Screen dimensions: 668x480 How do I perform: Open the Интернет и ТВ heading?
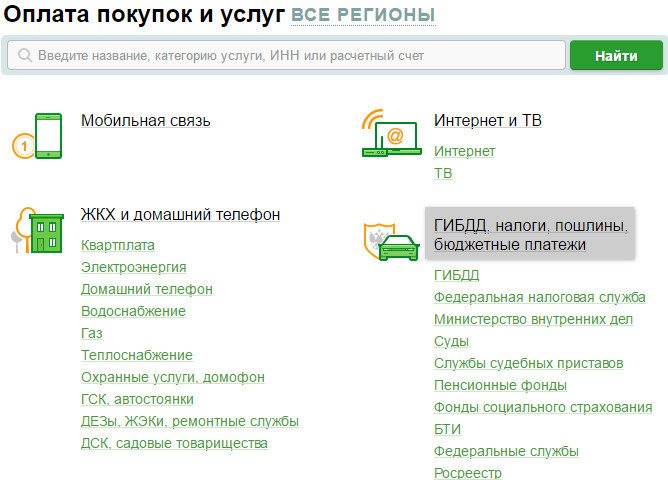tap(488, 121)
